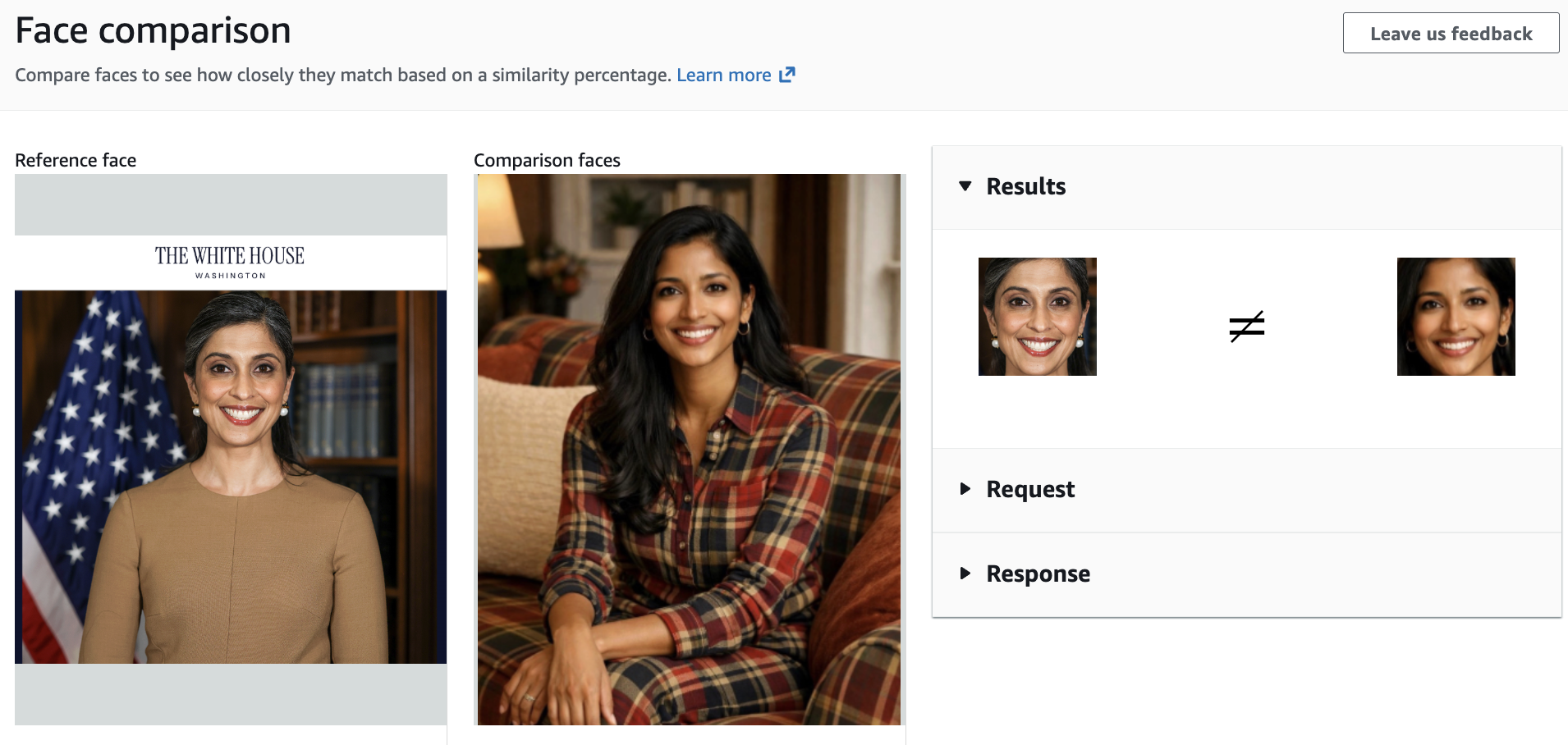Screen dimensions: 1568x745
Task: Select the cropped comparison face thumbnail in Results
Action: pos(1456,317)
